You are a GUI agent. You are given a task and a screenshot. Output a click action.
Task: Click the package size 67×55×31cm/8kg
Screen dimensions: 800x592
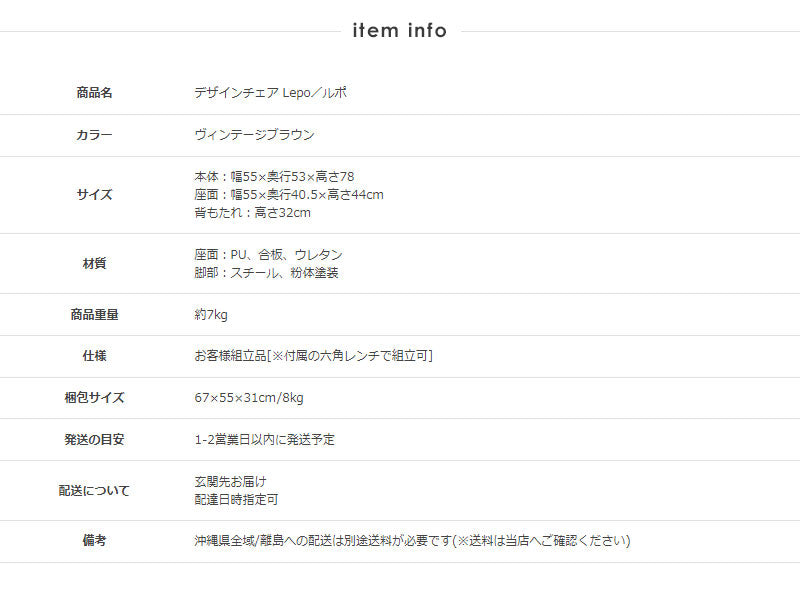[x=249, y=398]
